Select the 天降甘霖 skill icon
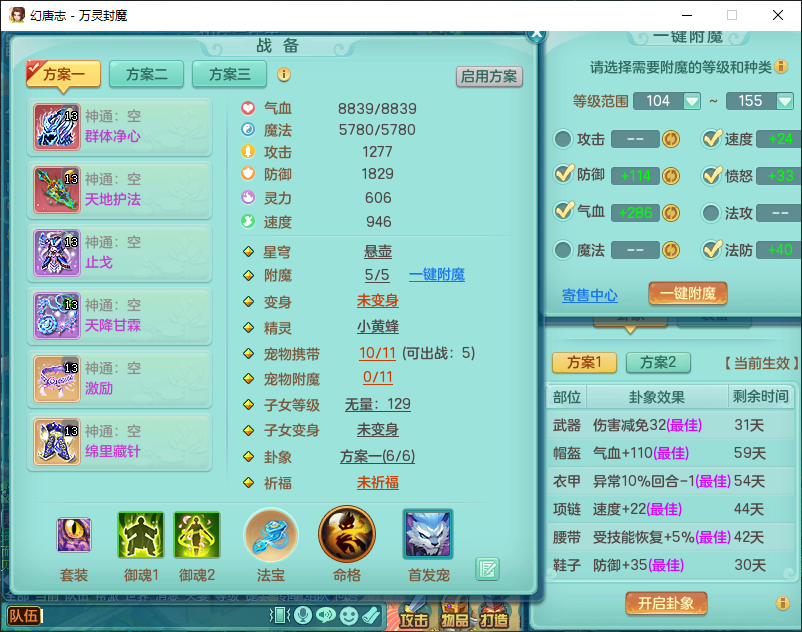Viewport: 802px width, 632px height. [57, 315]
